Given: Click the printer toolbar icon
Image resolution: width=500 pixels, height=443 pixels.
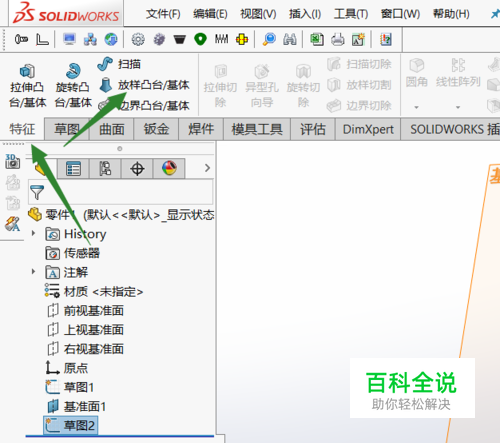Looking at the screenshot, I should [x=338, y=40].
